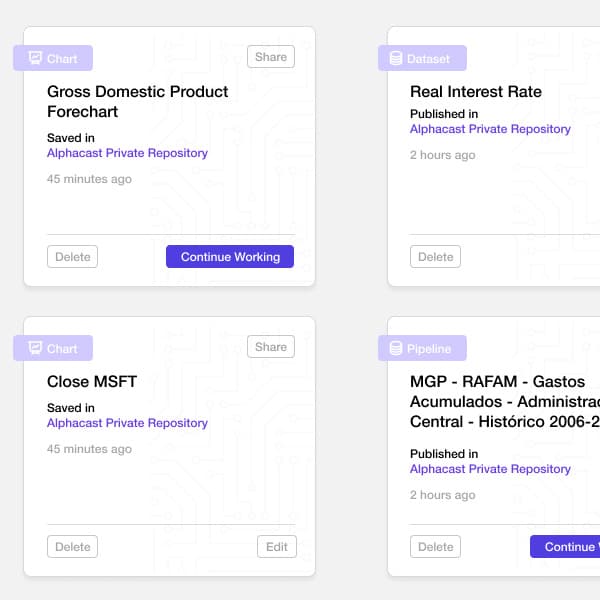Continue Working on Gross Domestic Product Forechart

coord(230,257)
